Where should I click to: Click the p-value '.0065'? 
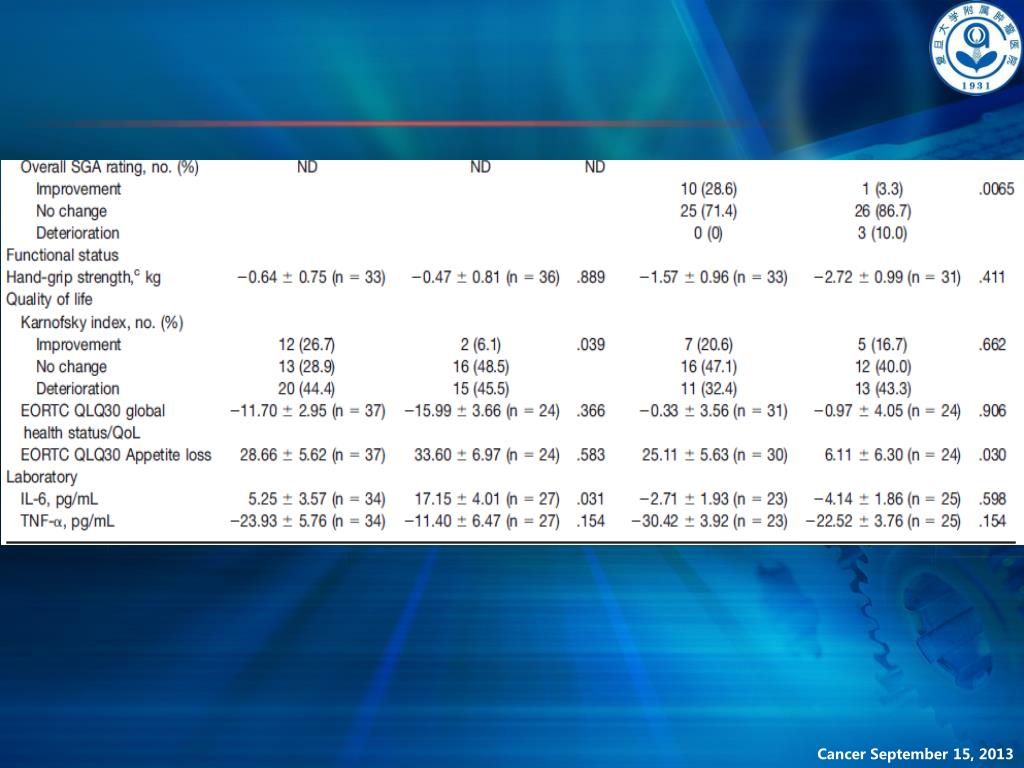(997, 189)
